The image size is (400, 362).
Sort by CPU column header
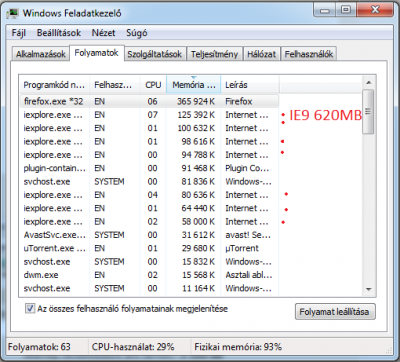tap(153, 85)
